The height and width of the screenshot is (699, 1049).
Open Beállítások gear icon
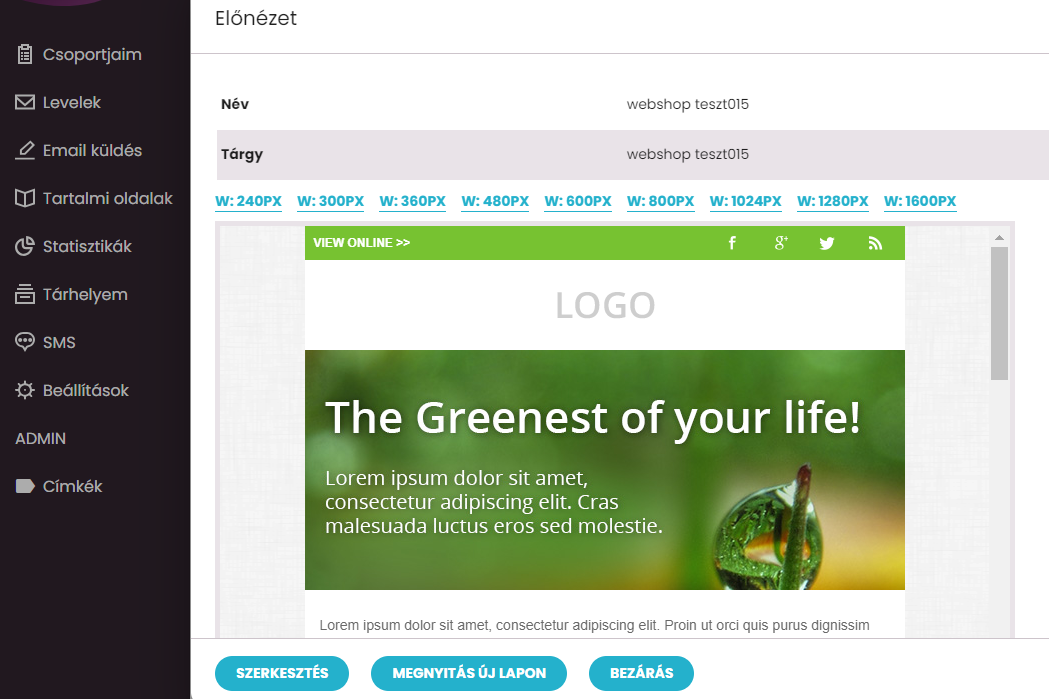25,391
